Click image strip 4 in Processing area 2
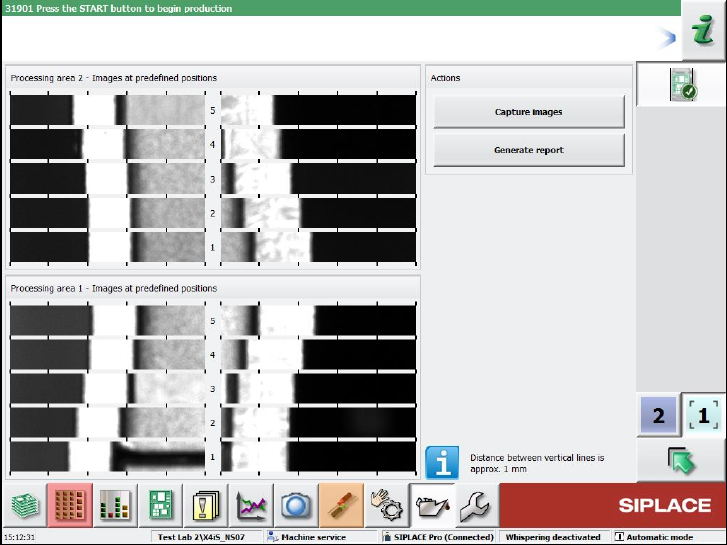727x545 pixels. pyautogui.click(x=213, y=144)
